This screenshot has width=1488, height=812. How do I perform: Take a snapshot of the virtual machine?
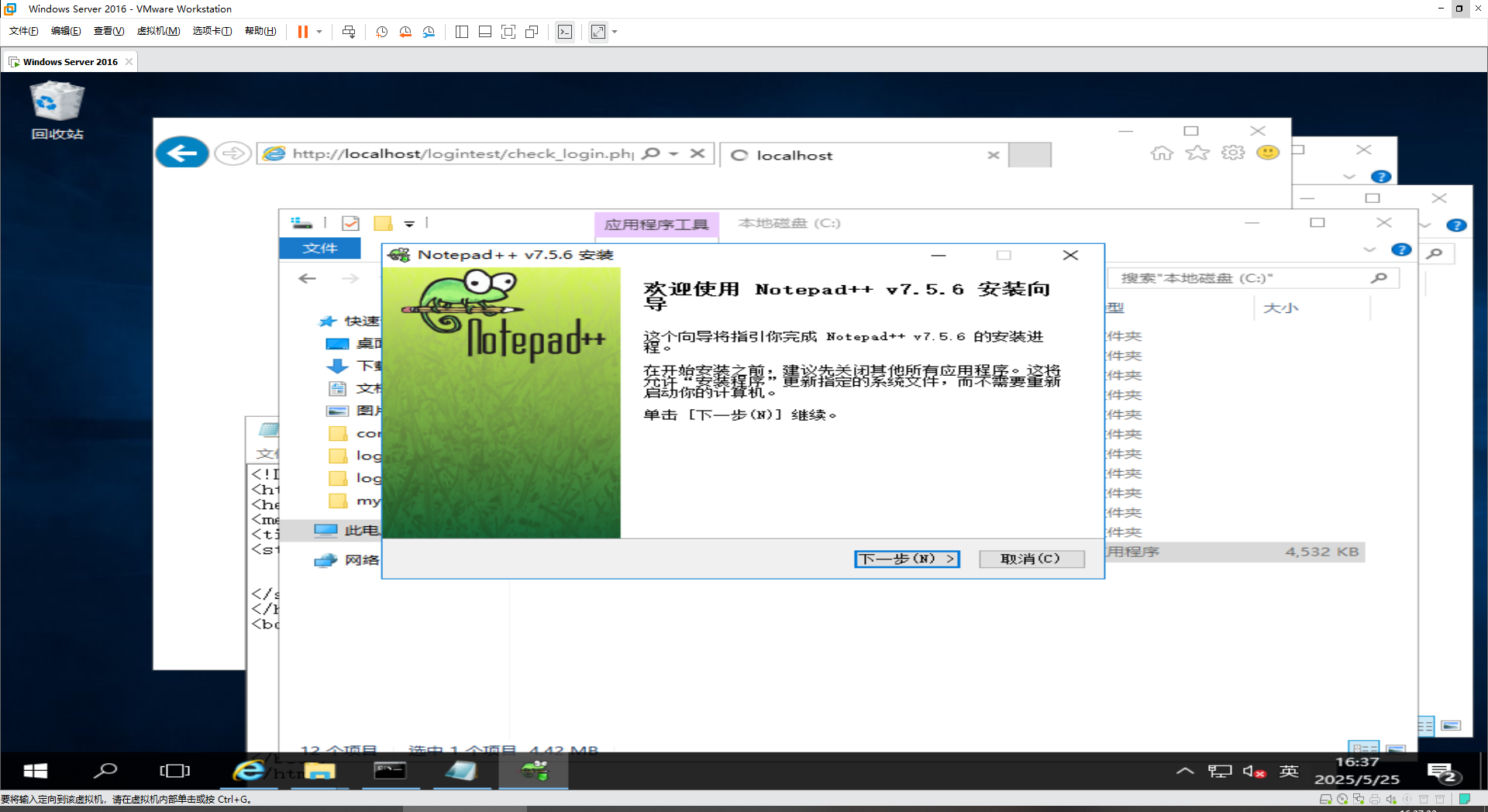(382, 32)
